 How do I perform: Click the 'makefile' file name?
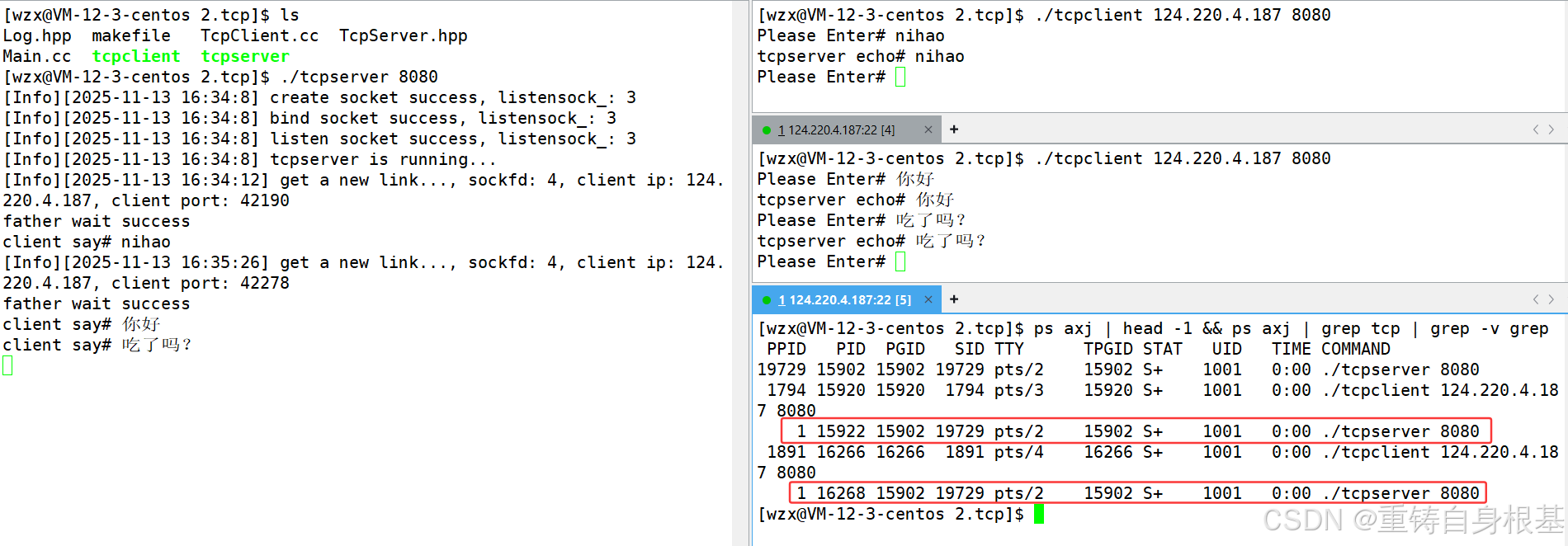pyautogui.click(x=131, y=35)
